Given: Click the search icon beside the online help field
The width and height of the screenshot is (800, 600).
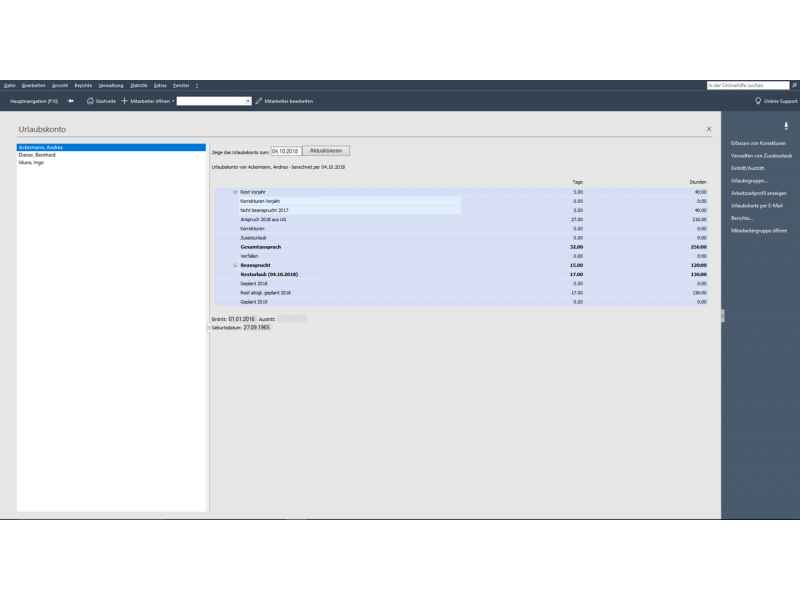Looking at the screenshot, I should click(x=794, y=86).
